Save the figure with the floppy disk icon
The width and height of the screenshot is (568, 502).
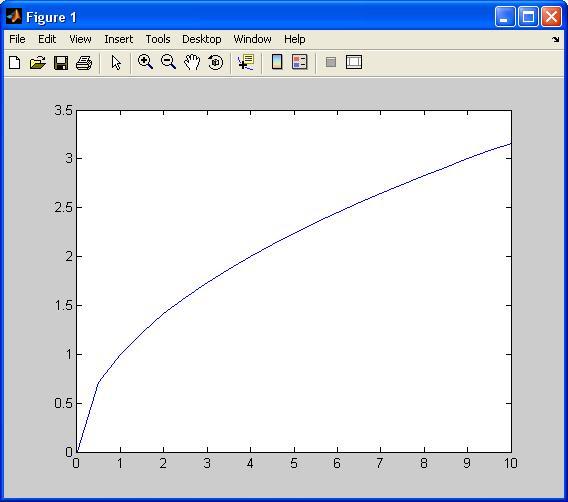(61, 63)
